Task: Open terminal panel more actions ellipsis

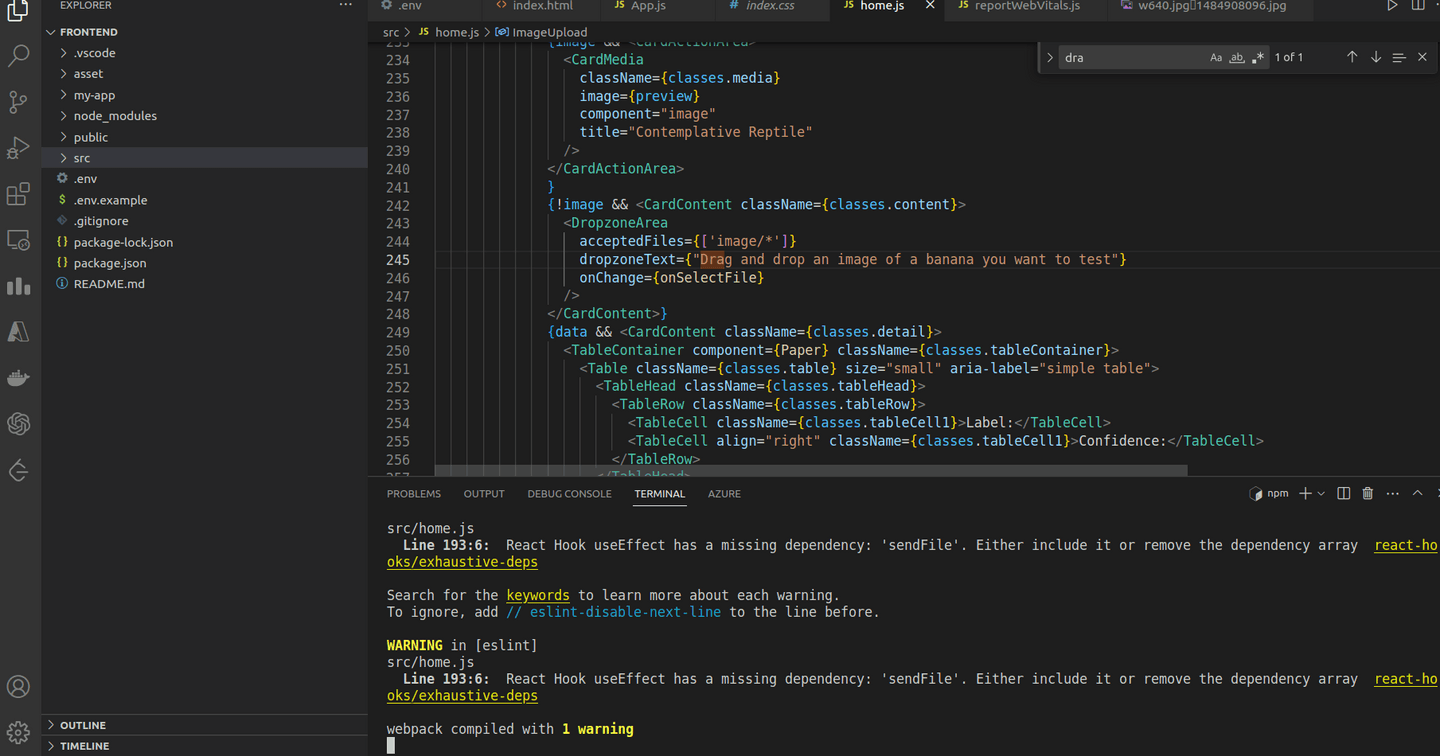Action: click(1393, 494)
